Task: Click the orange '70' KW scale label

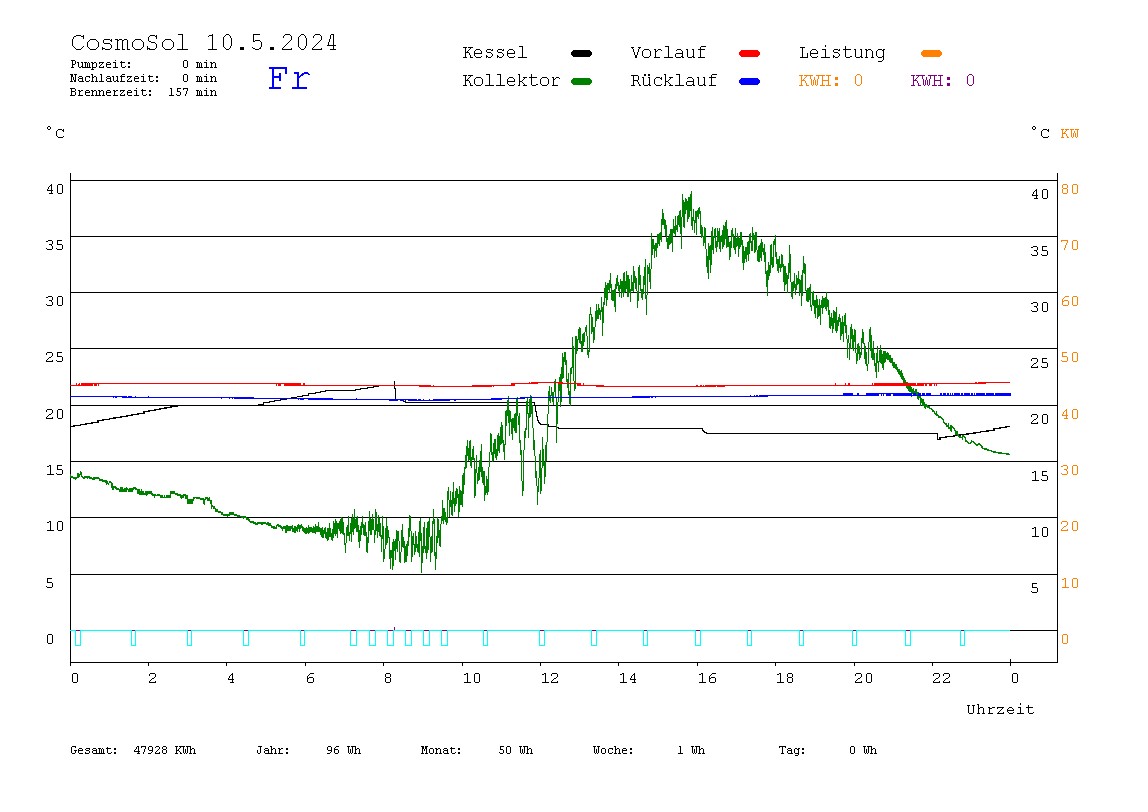Action: click(1070, 245)
